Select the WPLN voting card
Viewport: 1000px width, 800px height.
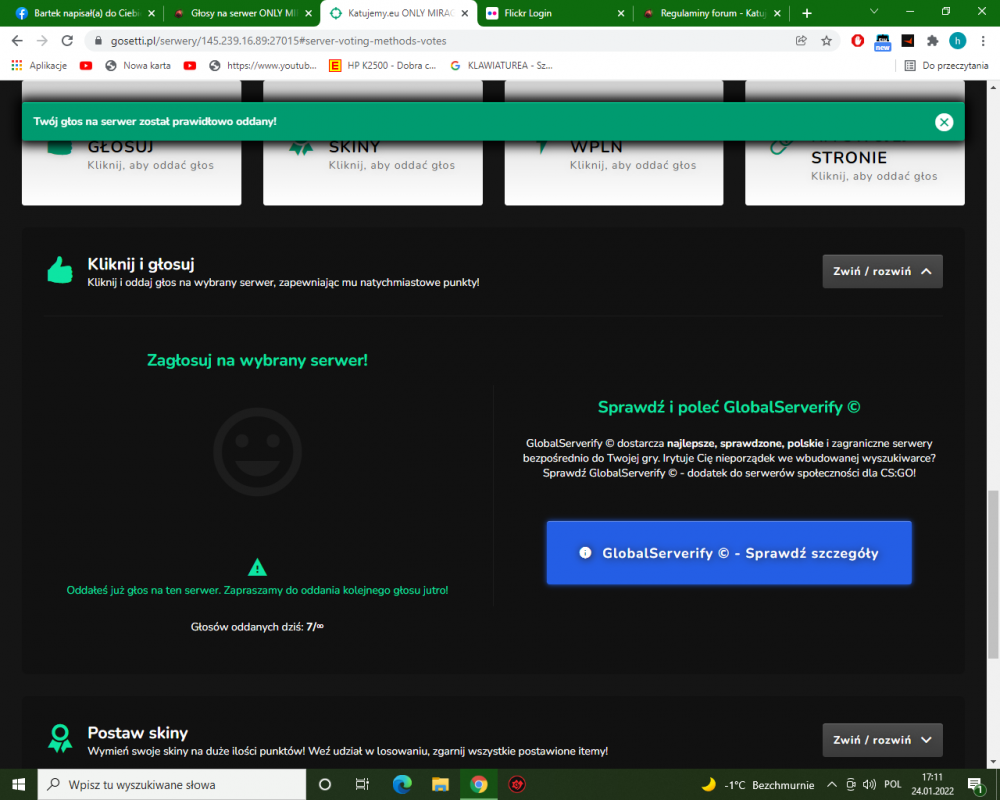point(614,172)
